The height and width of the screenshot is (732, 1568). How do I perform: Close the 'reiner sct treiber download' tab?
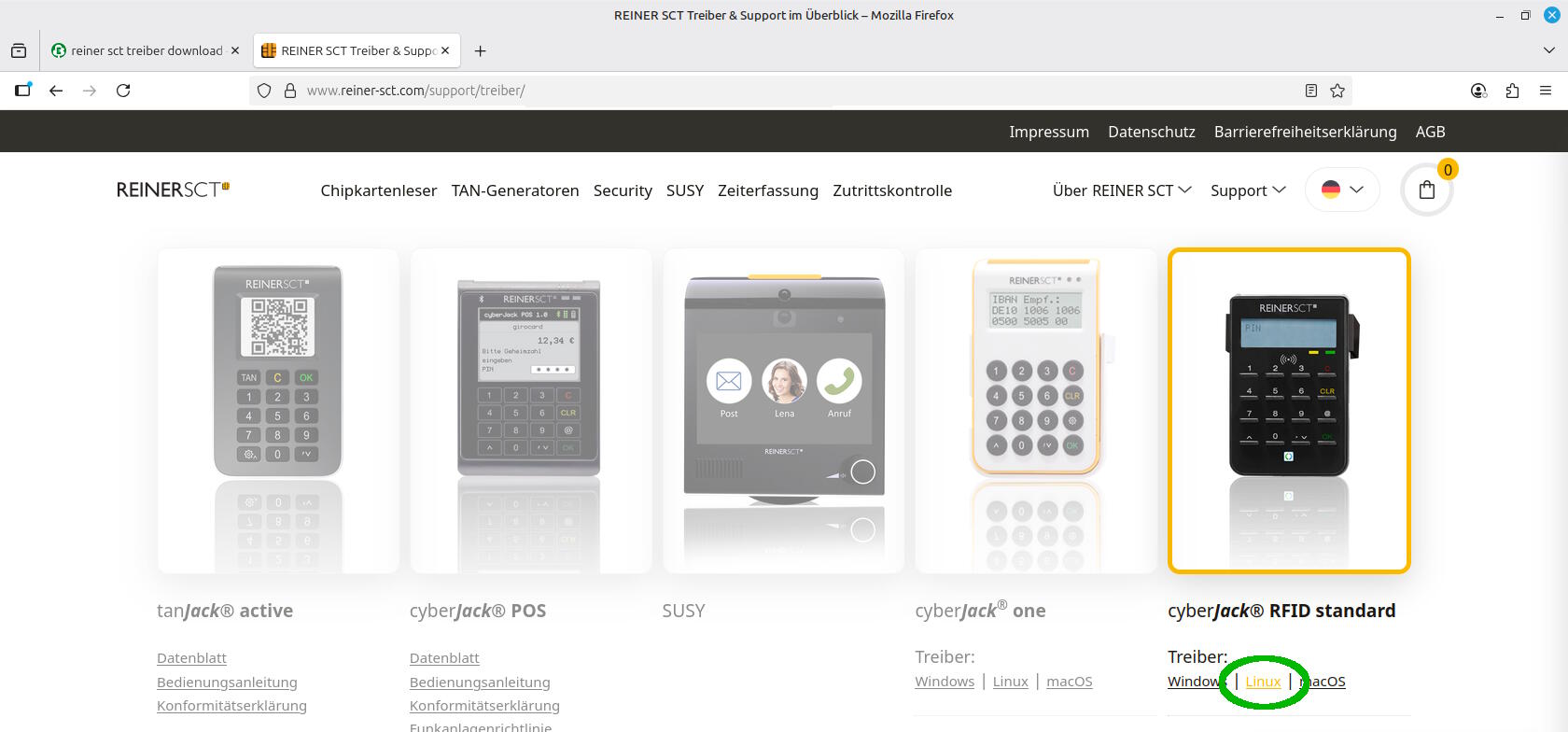pos(235,50)
